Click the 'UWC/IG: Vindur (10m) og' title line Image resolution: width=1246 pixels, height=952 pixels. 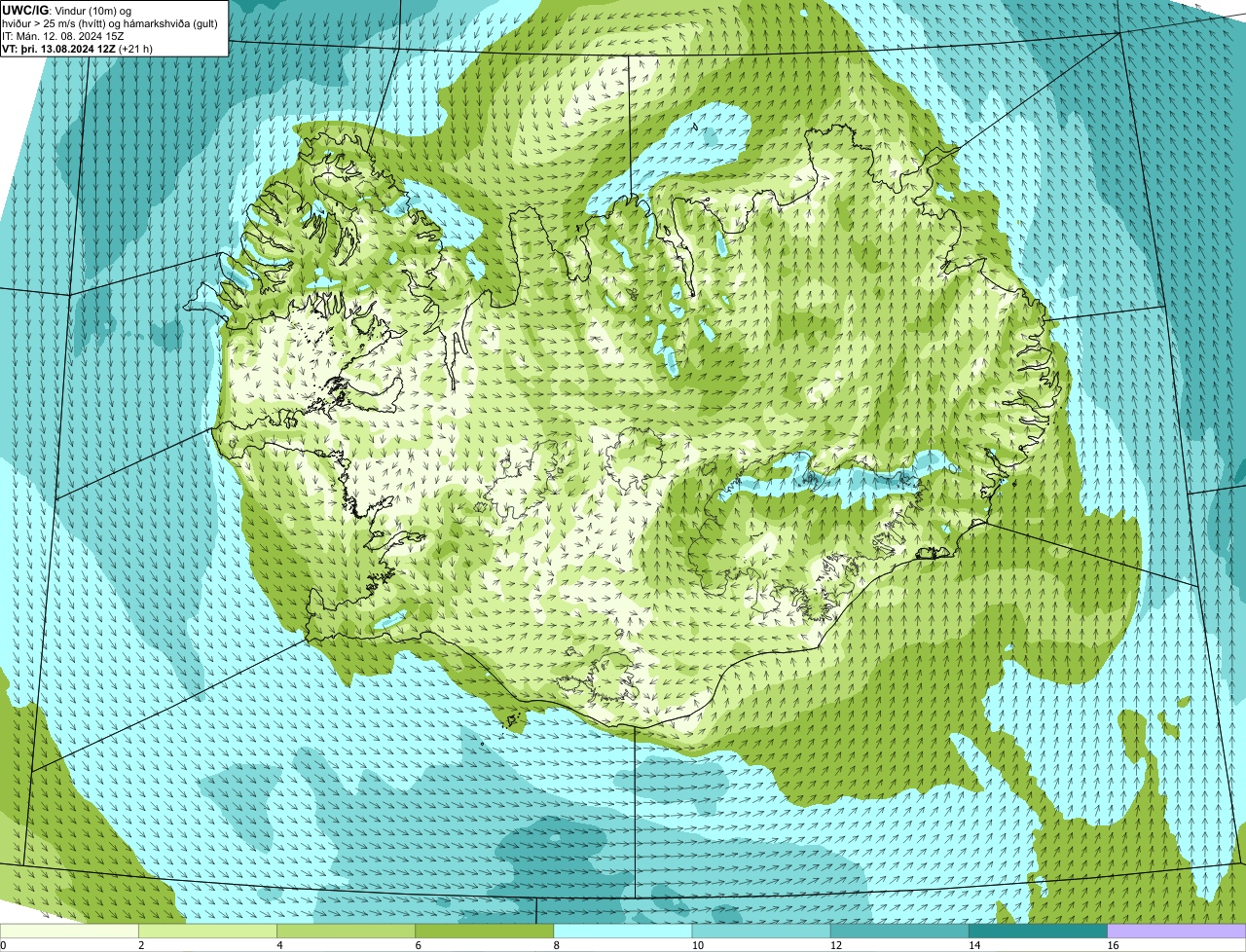(67, 10)
